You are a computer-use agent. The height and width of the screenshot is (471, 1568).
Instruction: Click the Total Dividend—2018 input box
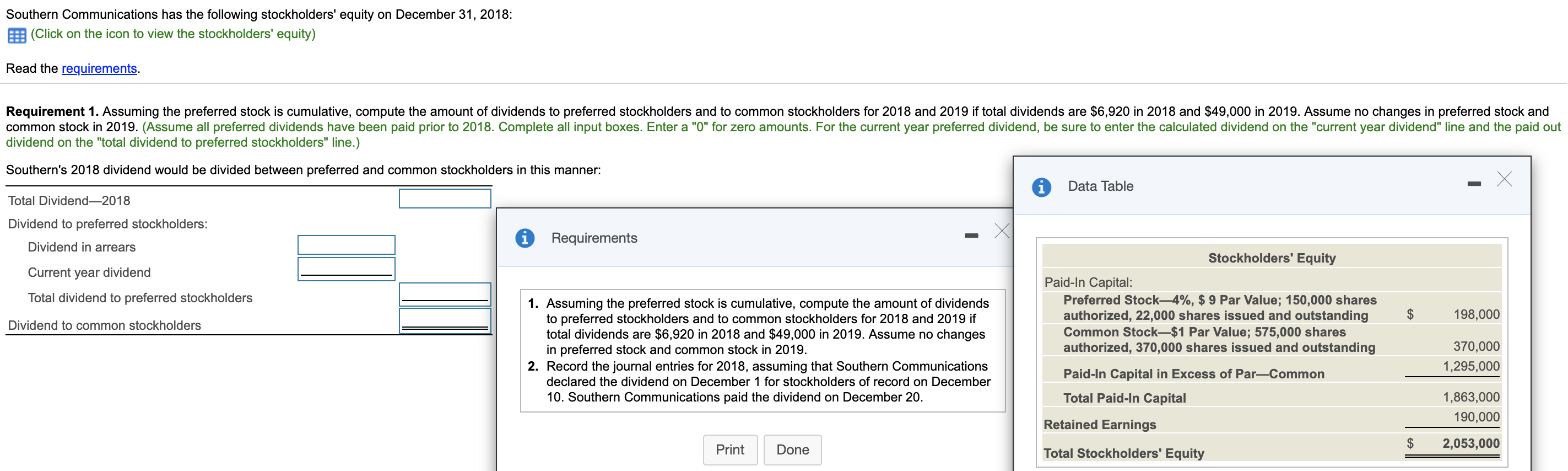click(445, 199)
